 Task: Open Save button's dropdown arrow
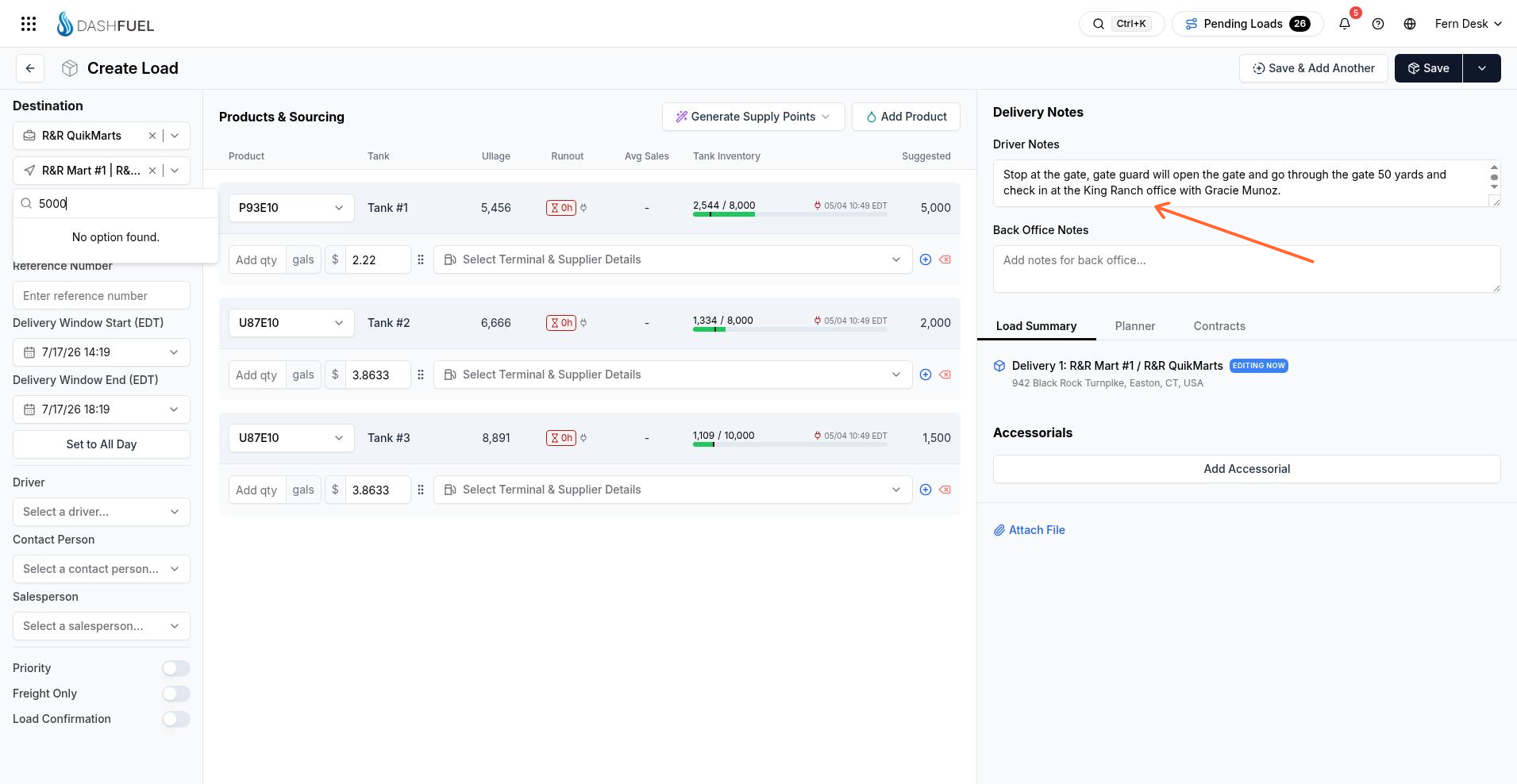[1481, 68]
